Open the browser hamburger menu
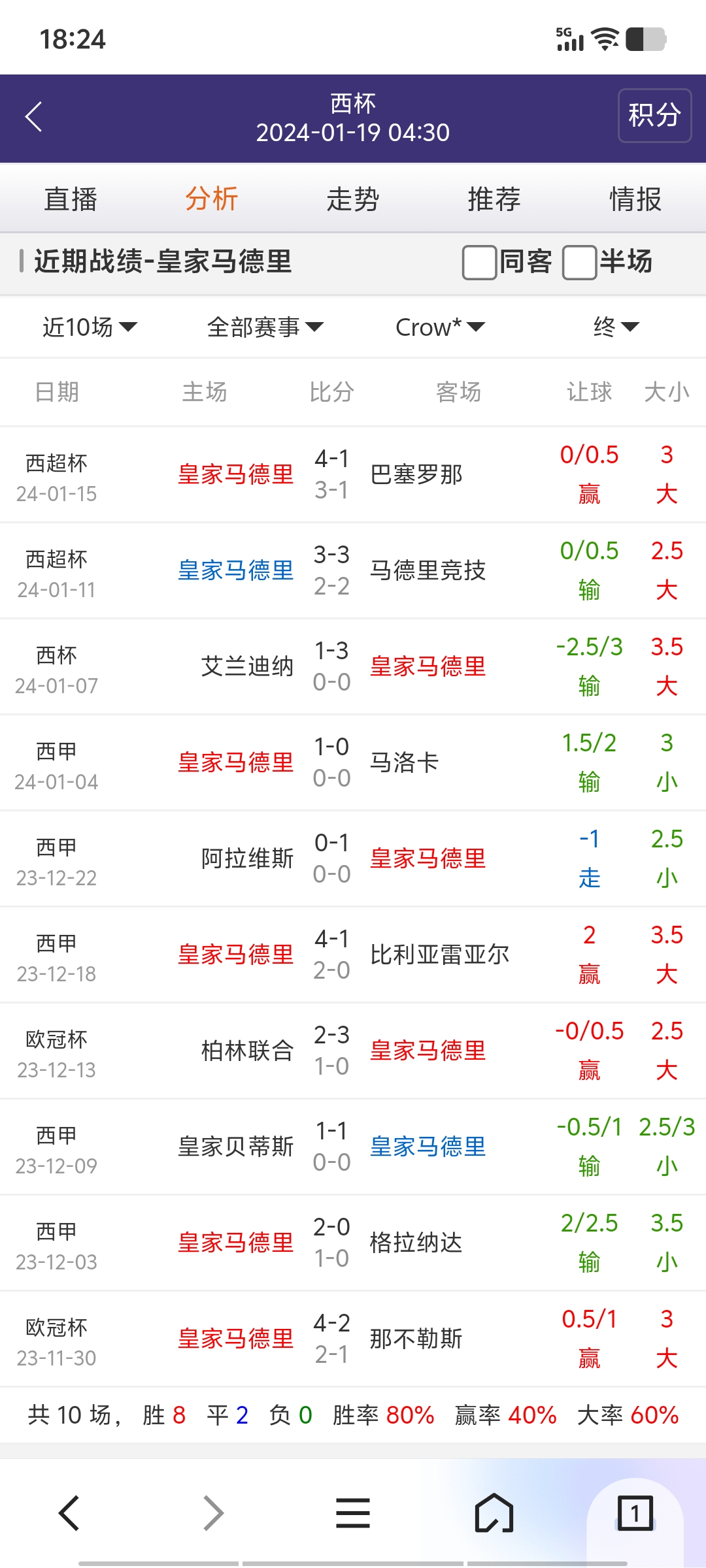 coord(353,1512)
